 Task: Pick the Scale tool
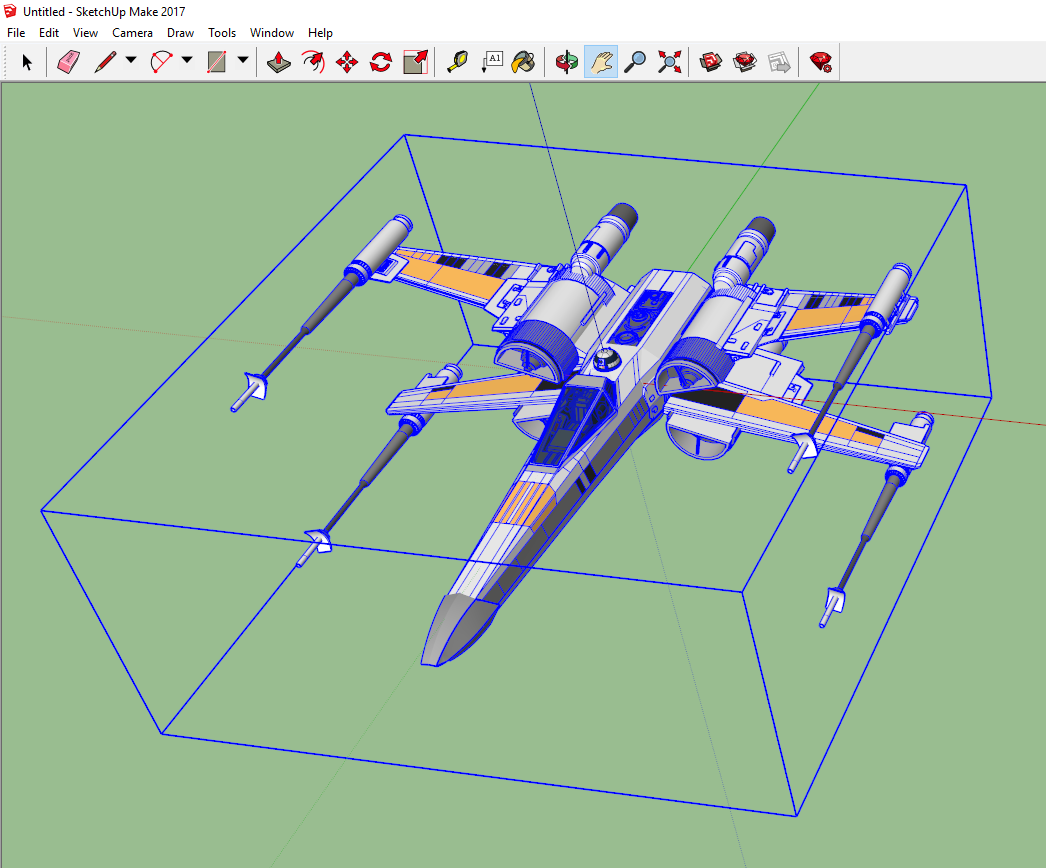pyautogui.click(x=416, y=62)
